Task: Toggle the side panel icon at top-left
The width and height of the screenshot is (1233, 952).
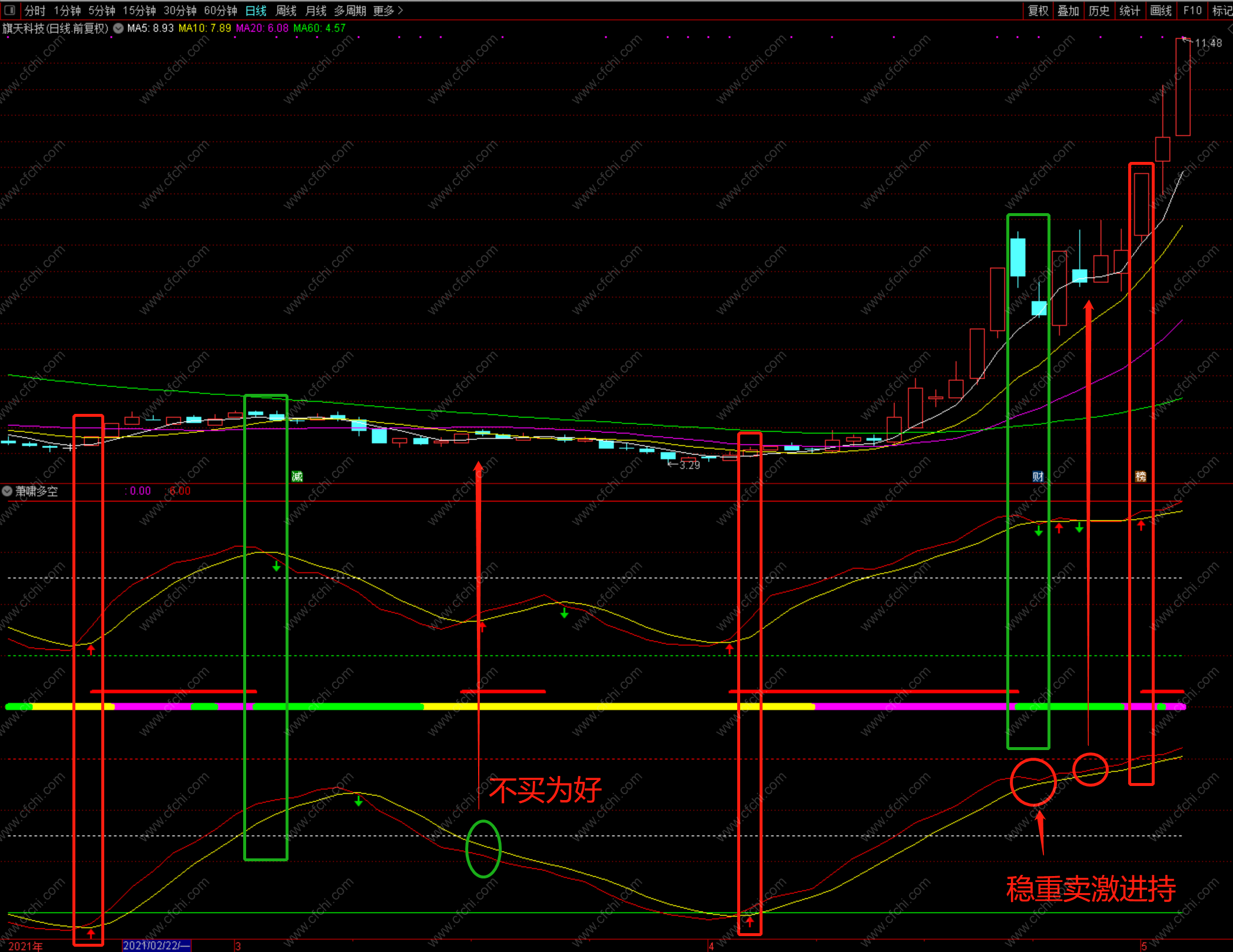Action: click(9, 10)
